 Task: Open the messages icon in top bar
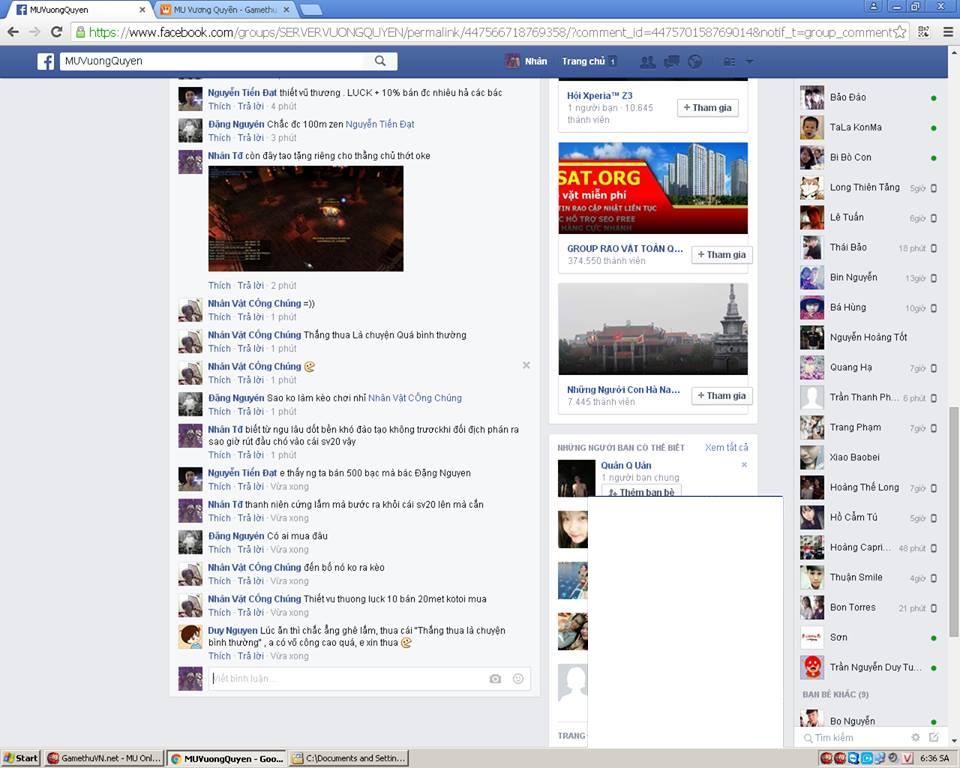tap(671, 61)
